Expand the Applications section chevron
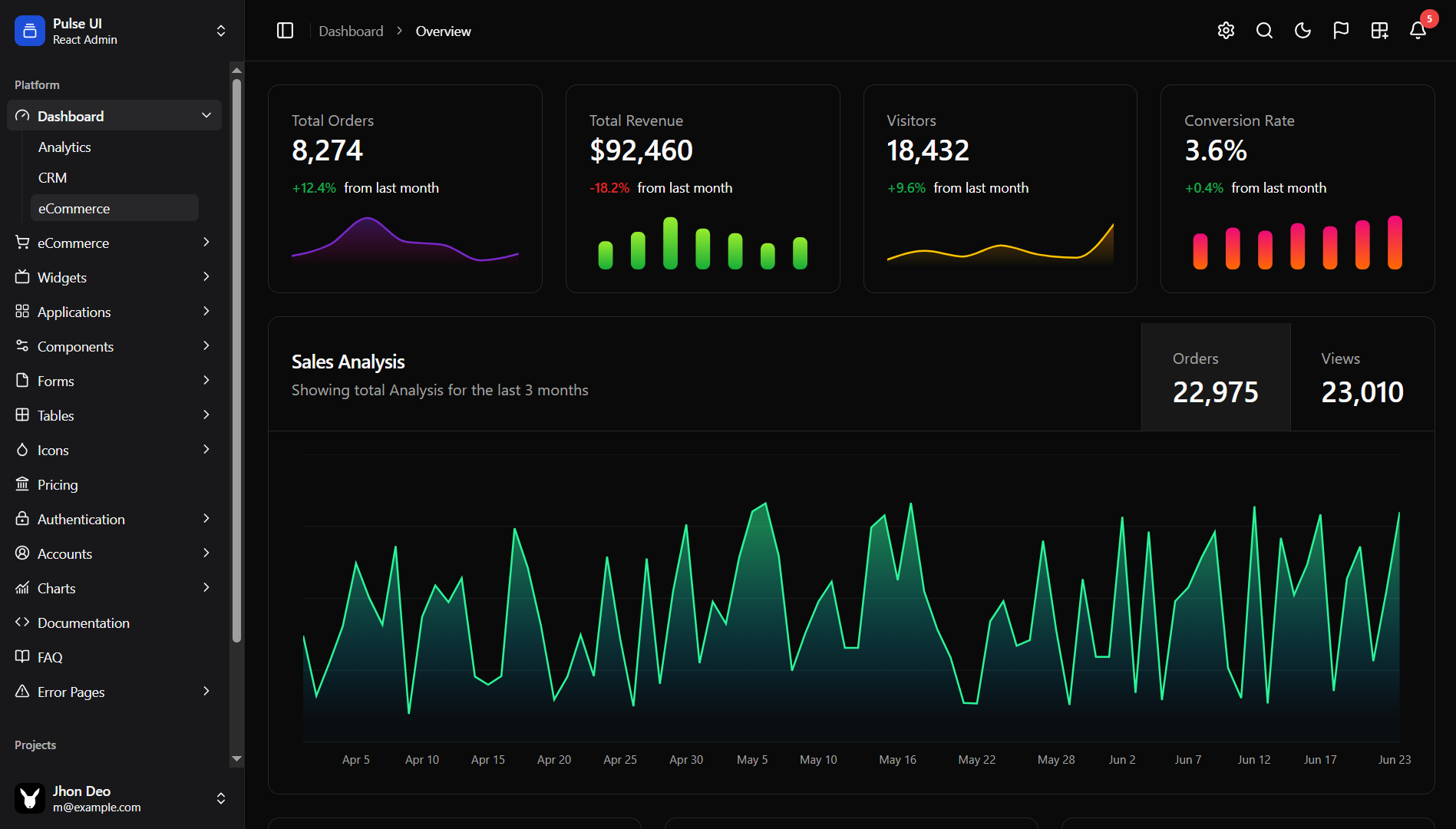Viewport: 1456px width, 829px height. pos(206,311)
